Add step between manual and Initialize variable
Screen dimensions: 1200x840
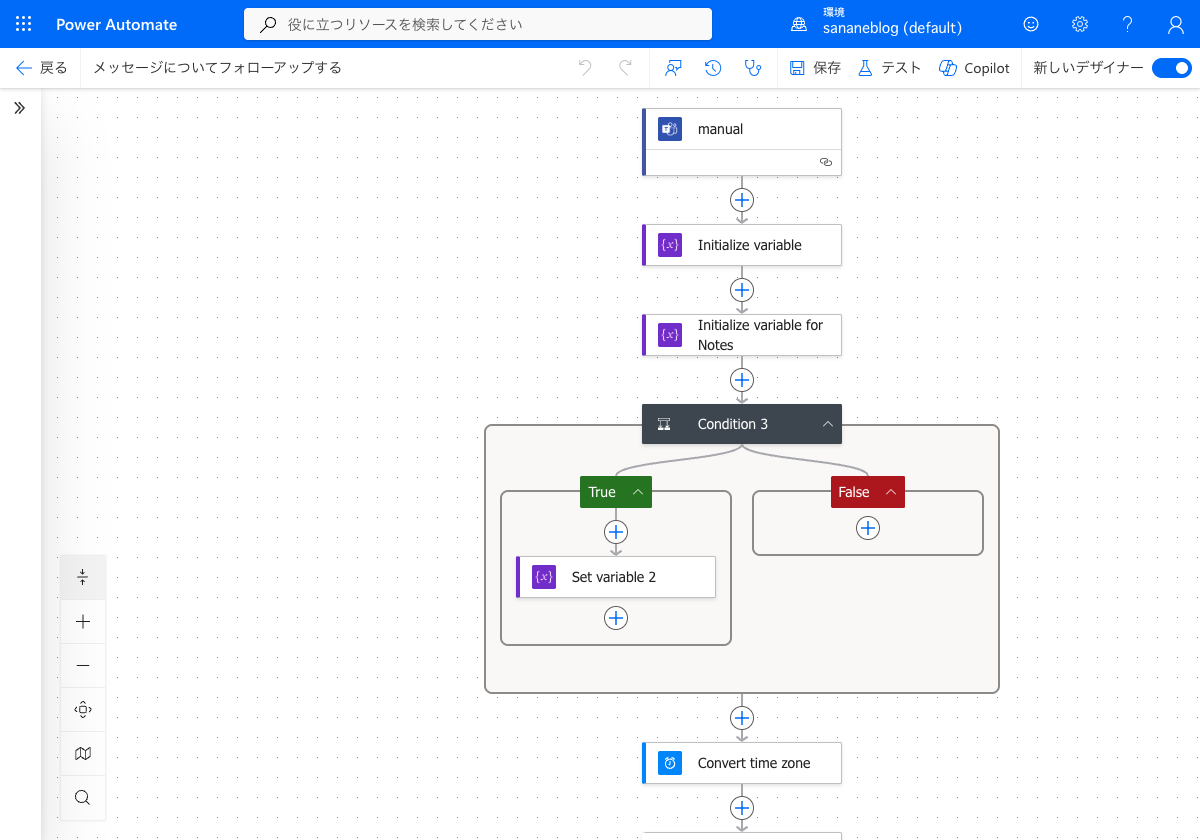(742, 199)
